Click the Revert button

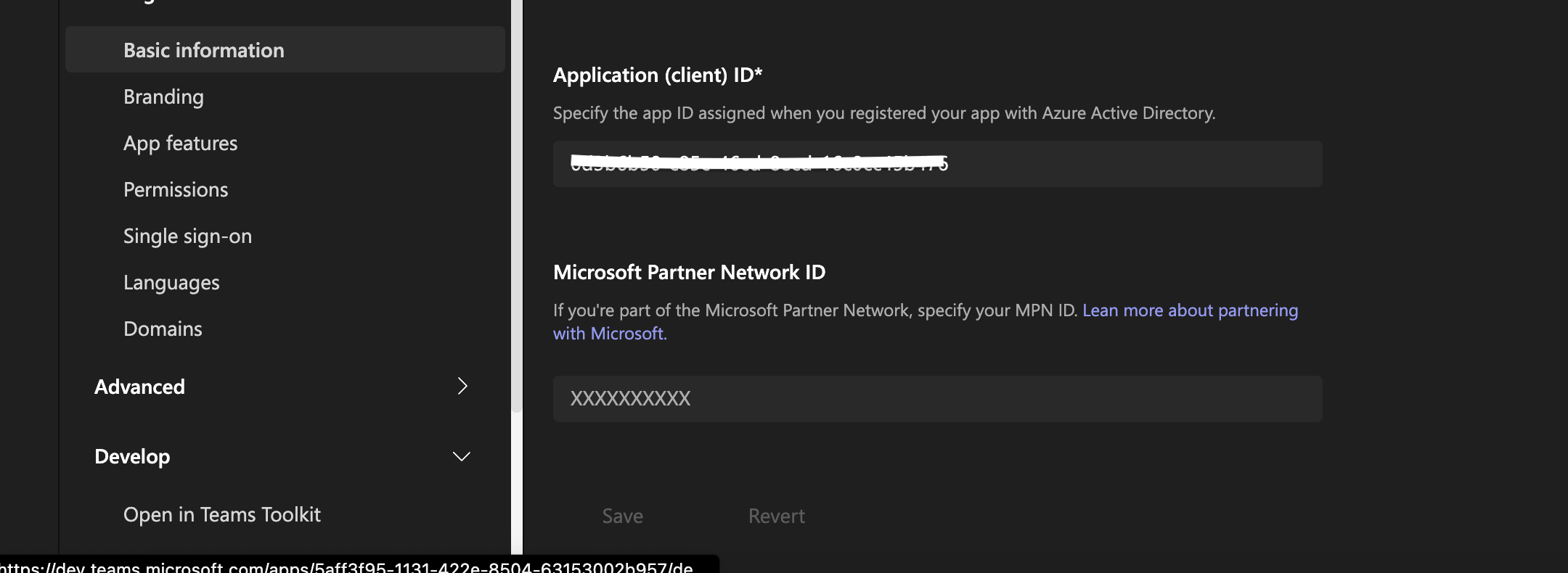pyautogui.click(x=776, y=516)
